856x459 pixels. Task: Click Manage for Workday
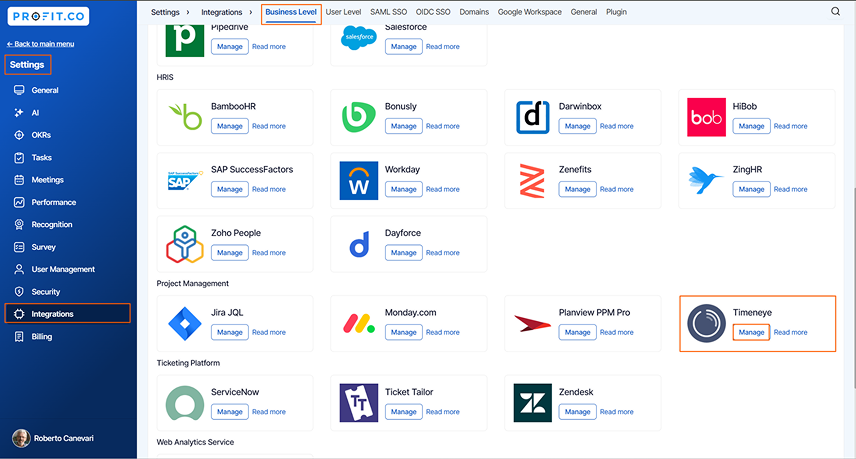[403, 189]
